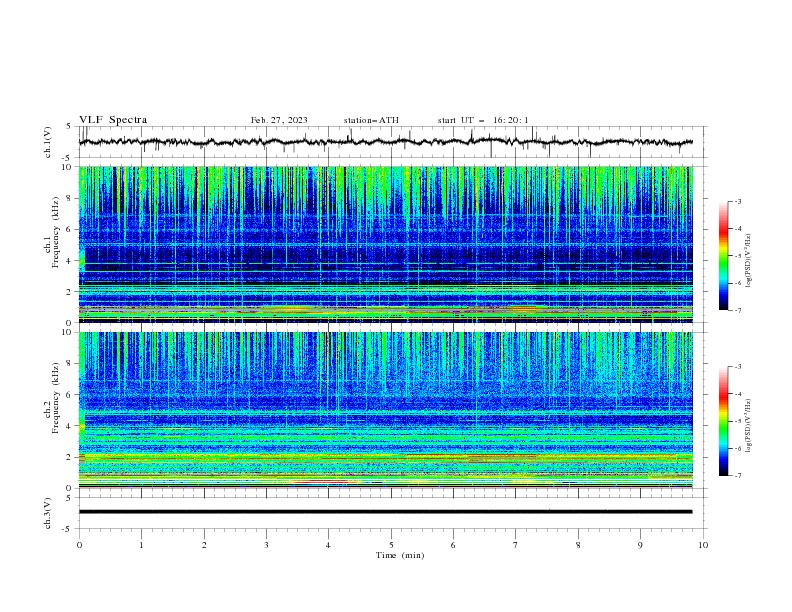Click time axis tick label "6"
Viewport: 792px width, 612px height.
tap(453, 545)
